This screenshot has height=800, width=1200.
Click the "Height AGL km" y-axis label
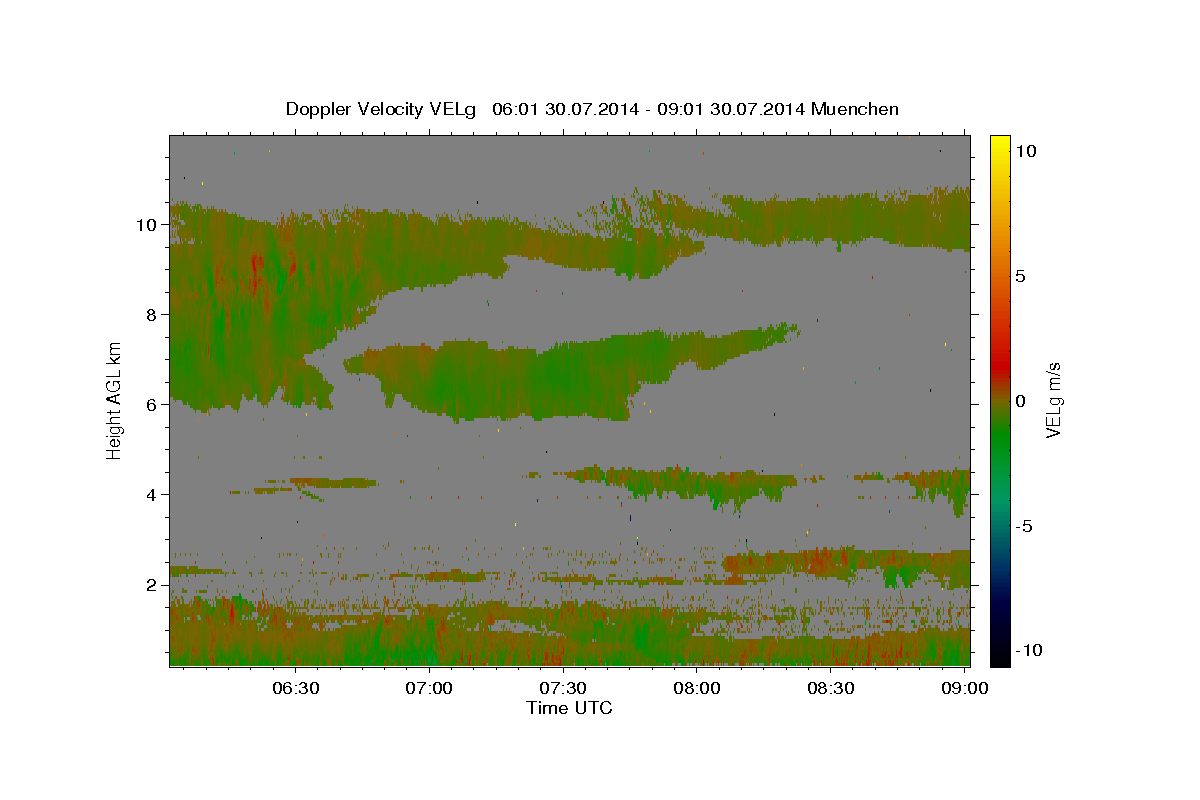(115, 400)
